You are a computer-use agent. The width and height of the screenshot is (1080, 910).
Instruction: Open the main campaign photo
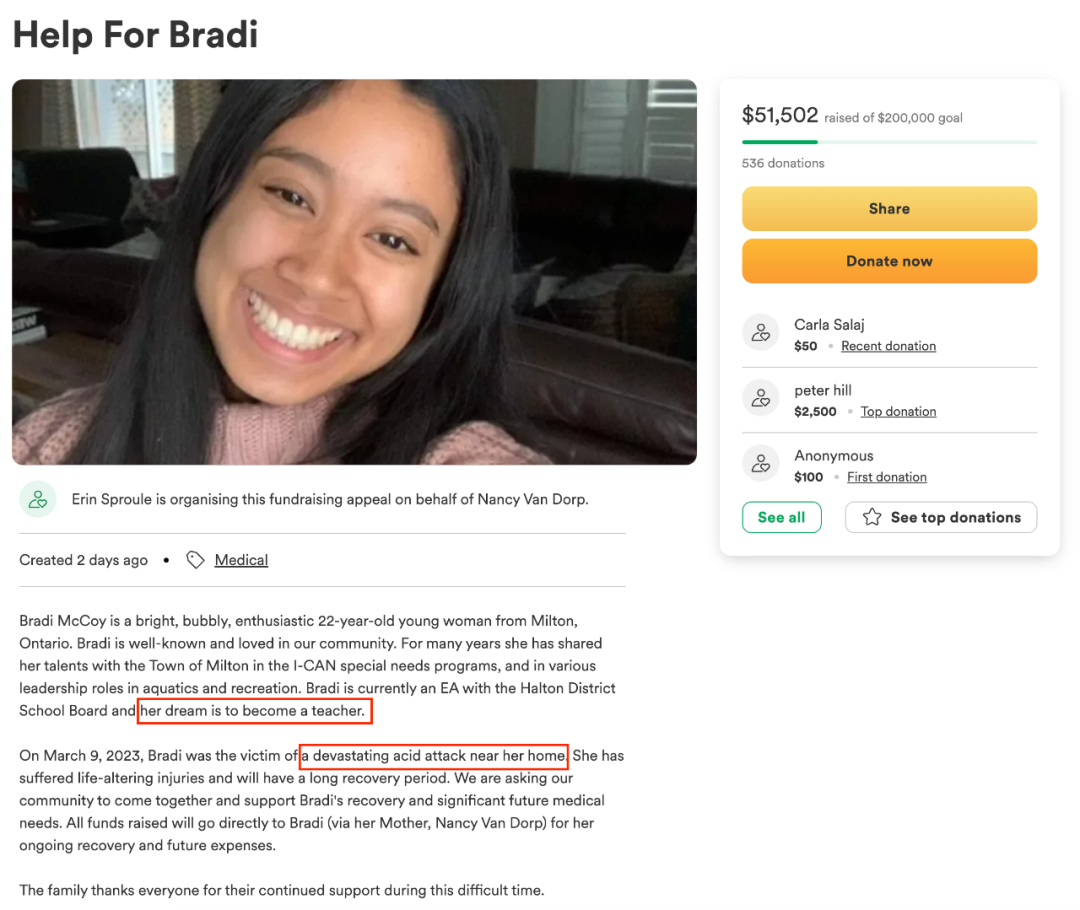[x=354, y=272]
